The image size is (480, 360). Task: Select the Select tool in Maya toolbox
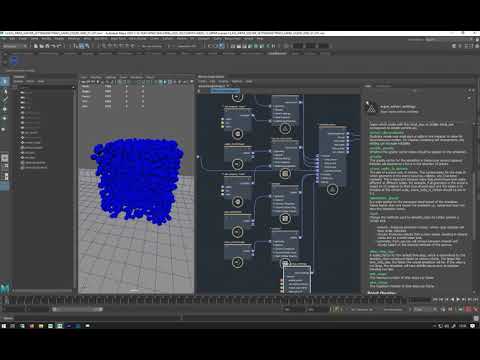click(5, 81)
